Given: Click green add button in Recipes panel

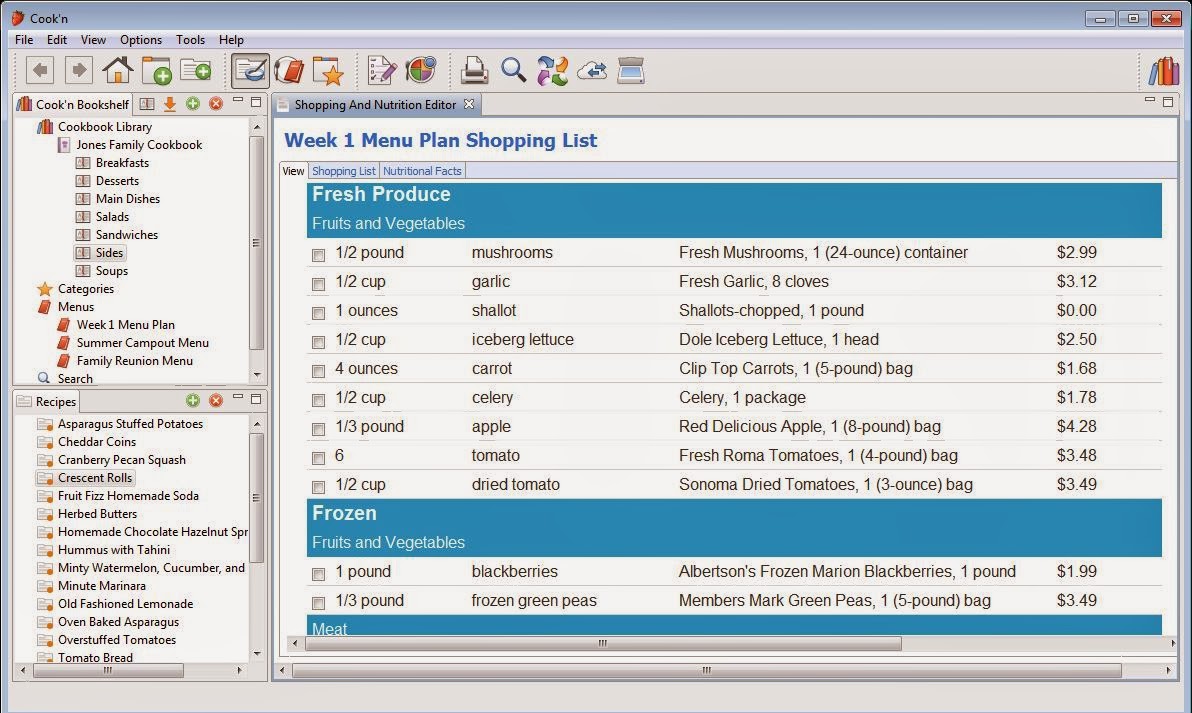Looking at the screenshot, I should pos(192,400).
